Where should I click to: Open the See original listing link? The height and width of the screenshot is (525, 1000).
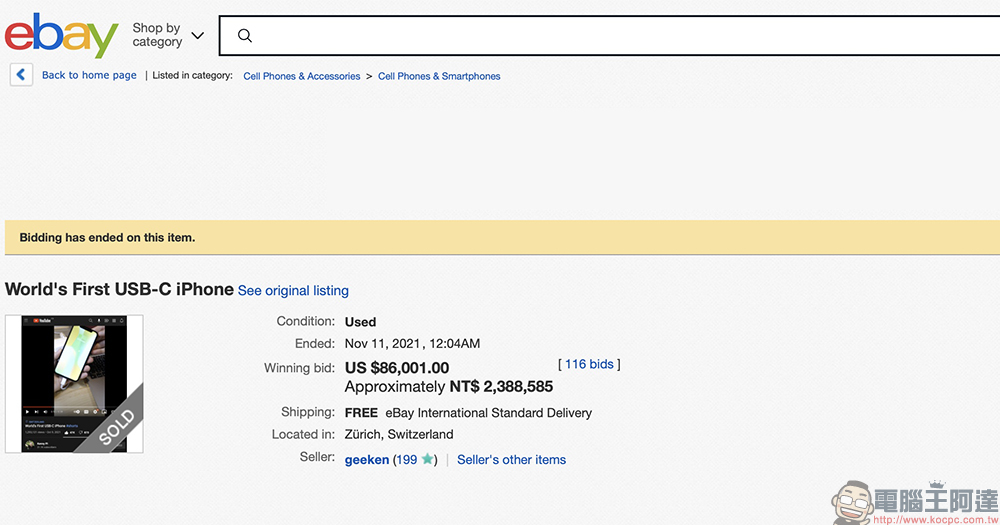pyautogui.click(x=293, y=291)
